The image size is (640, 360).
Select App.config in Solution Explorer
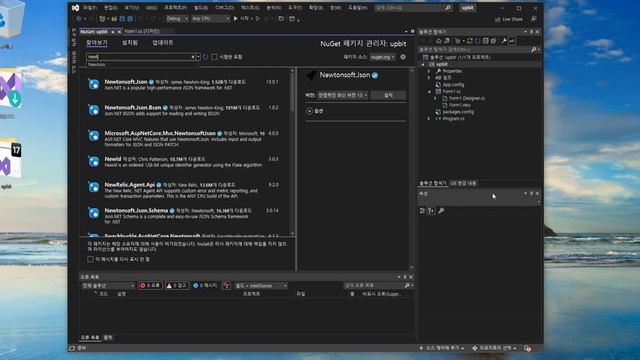(x=453, y=84)
